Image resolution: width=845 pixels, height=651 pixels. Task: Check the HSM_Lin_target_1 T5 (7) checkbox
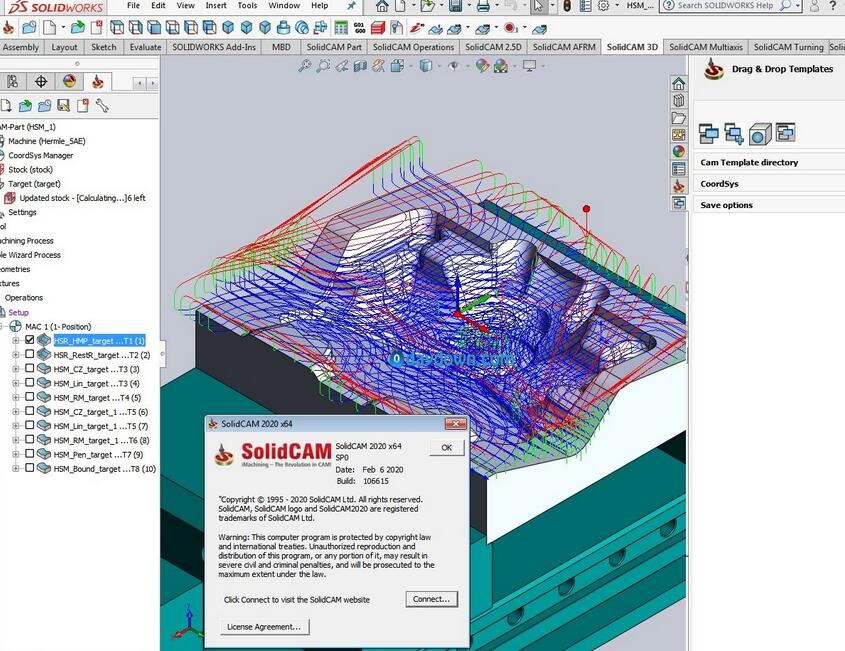pos(30,425)
